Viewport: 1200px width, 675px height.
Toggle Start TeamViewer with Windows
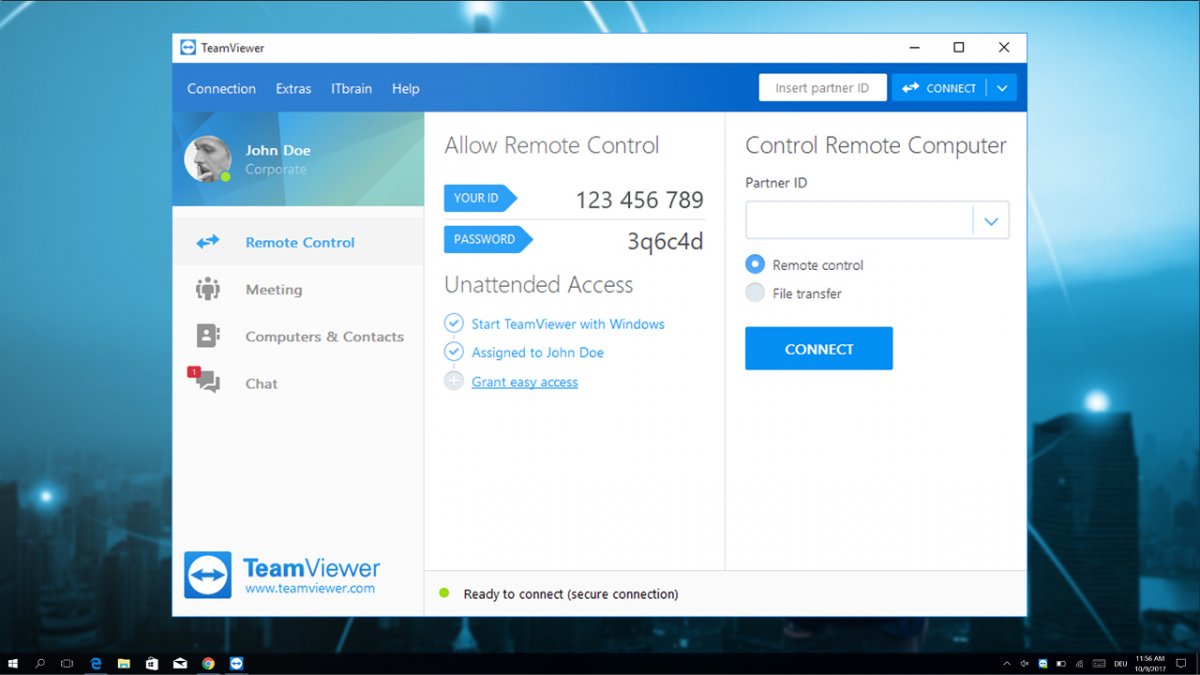coord(453,323)
